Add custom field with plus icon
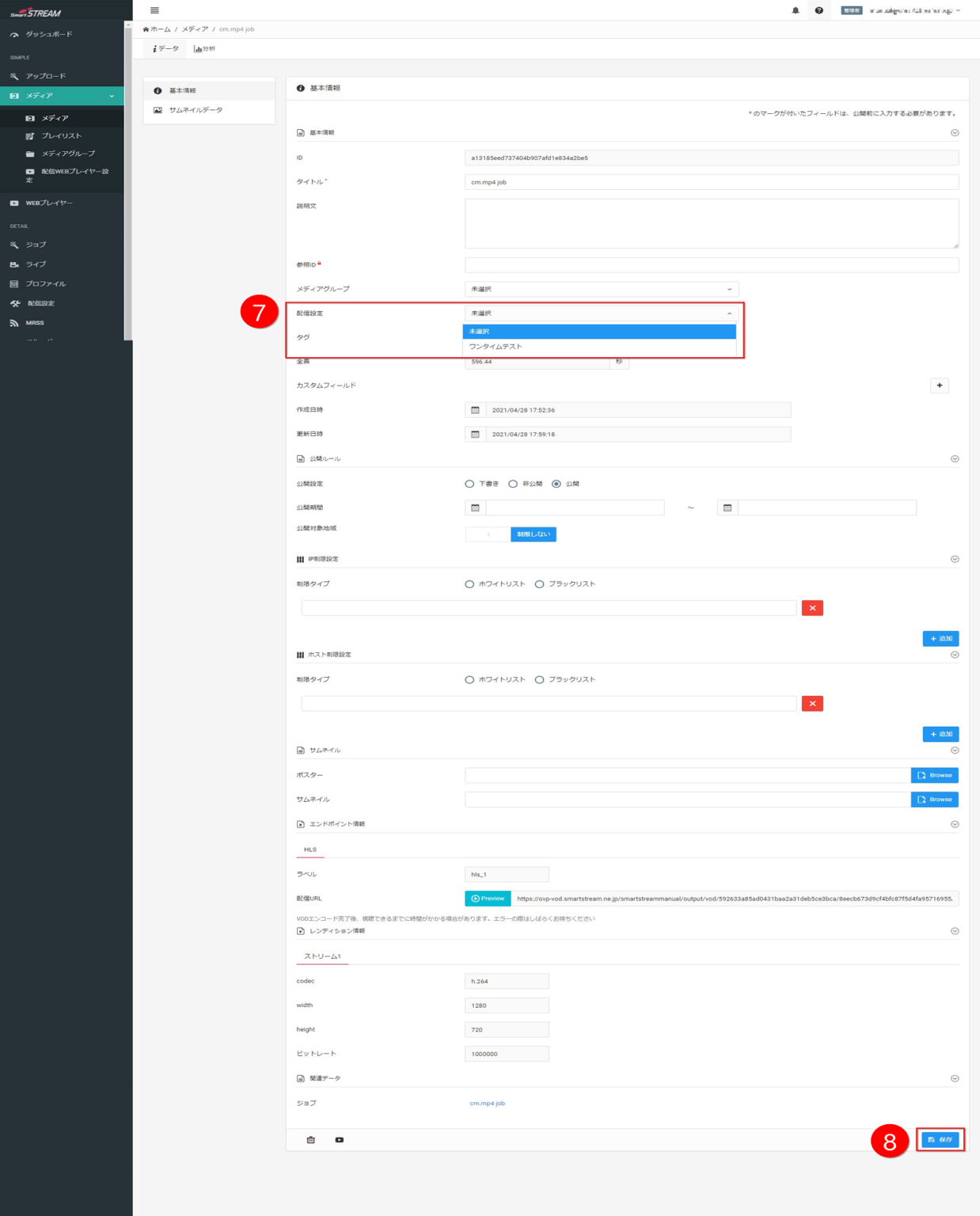Viewport: 980px width, 1216px height. pos(939,386)
